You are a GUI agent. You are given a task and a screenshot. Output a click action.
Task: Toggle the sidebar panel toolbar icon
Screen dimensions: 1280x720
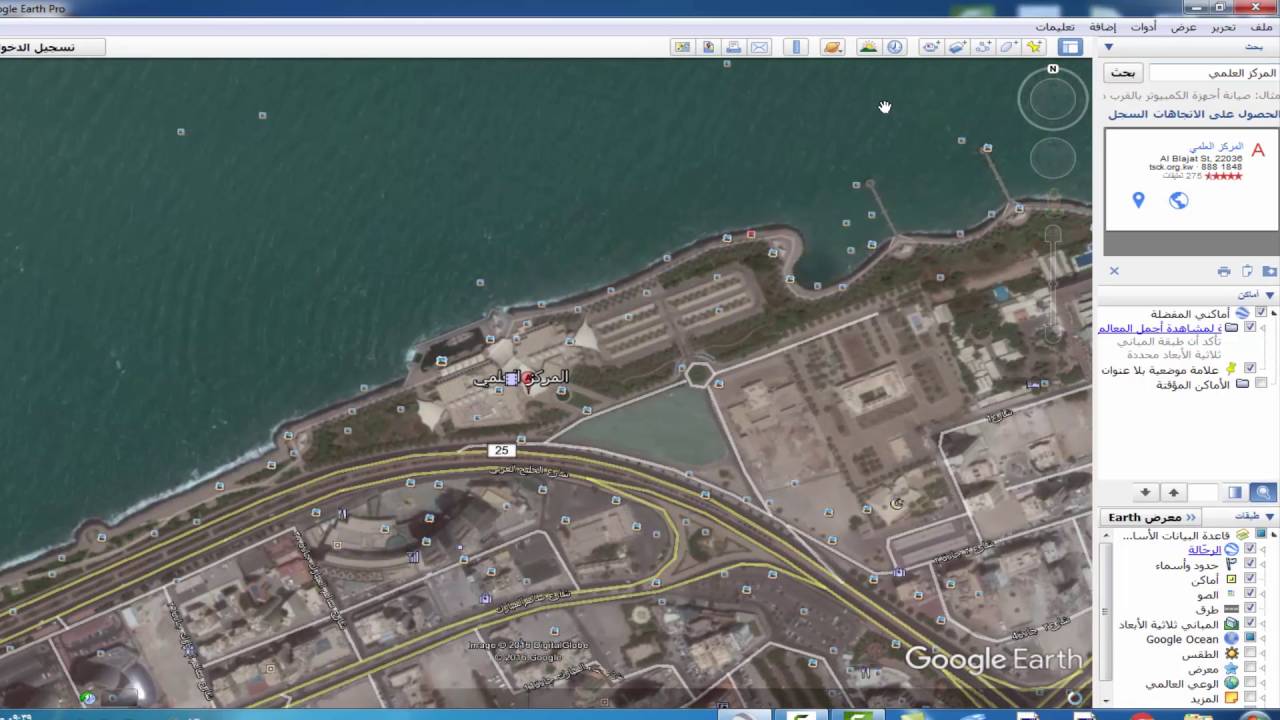(1071, 47)
